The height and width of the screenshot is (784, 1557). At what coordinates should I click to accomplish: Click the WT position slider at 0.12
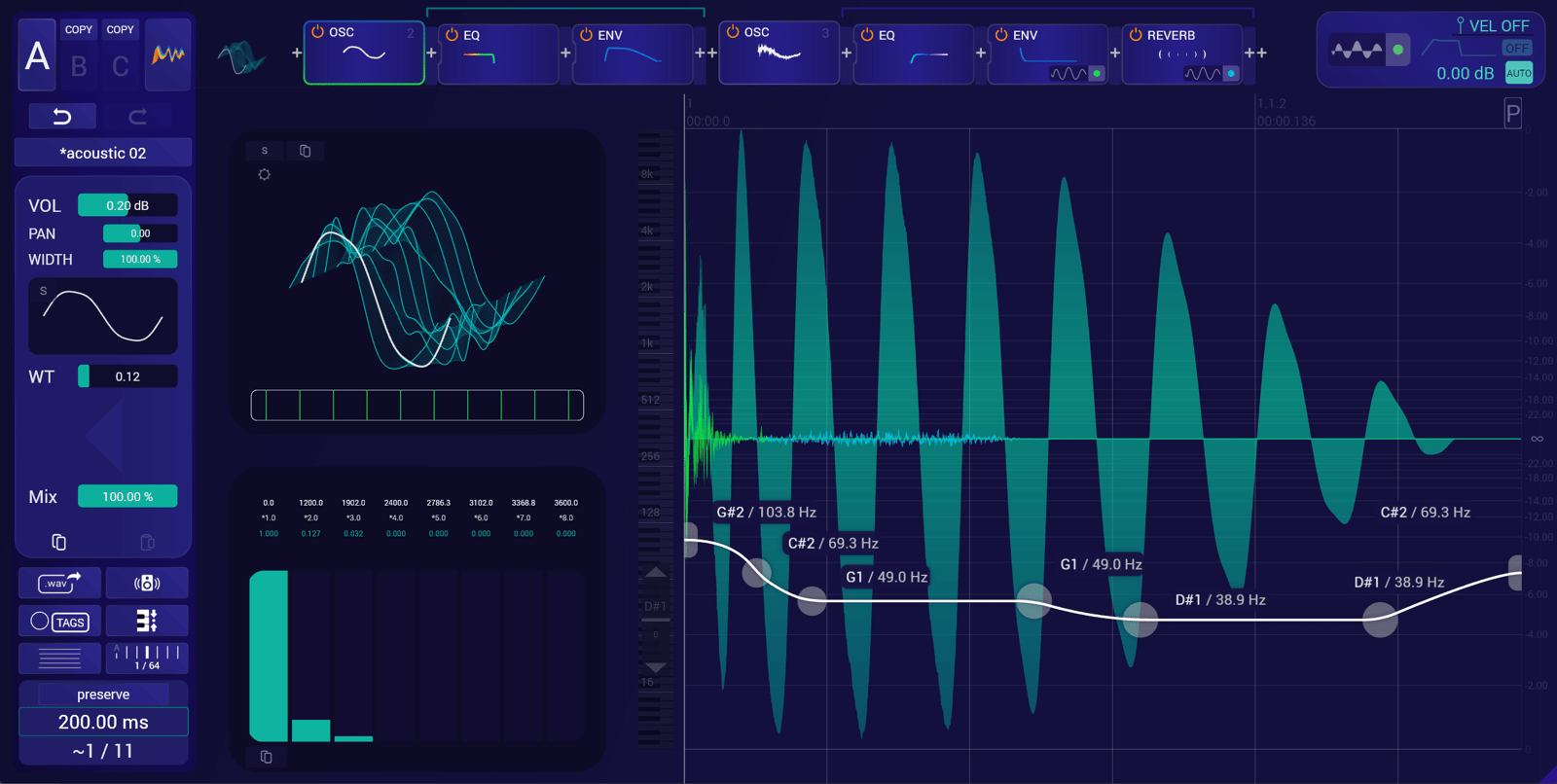127,376
